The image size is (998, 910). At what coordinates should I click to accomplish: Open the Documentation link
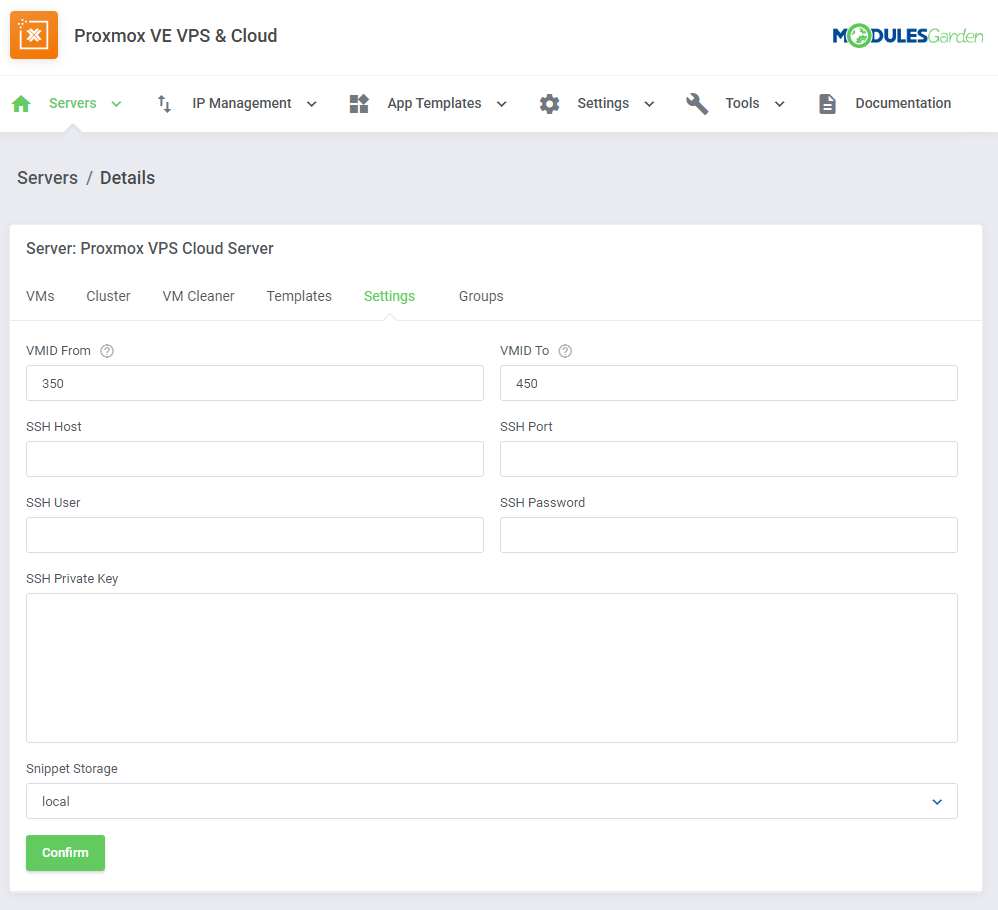coord(903,103)
